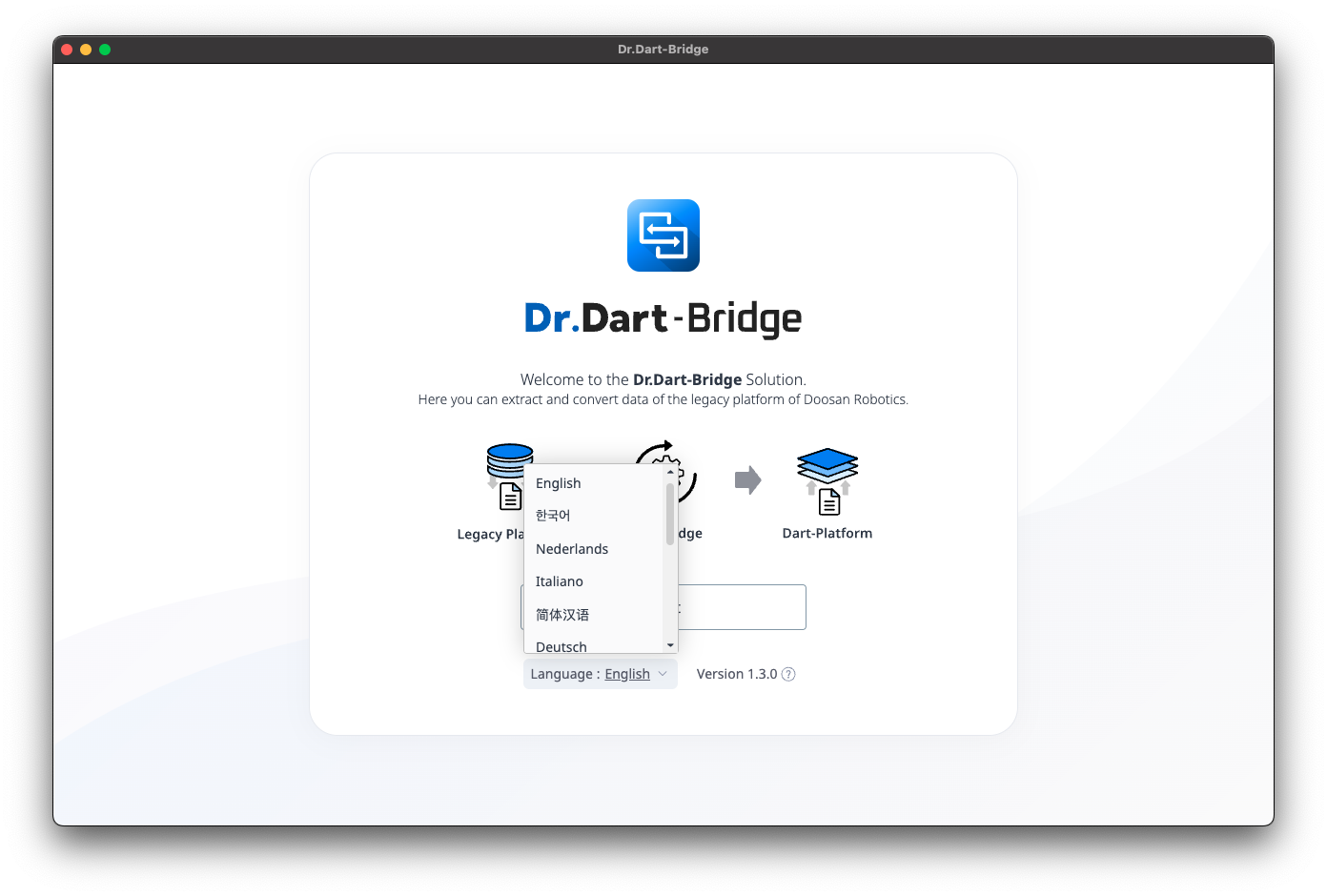
Task: Click the gray right arrow icon
Action: [x=748, y=479]
